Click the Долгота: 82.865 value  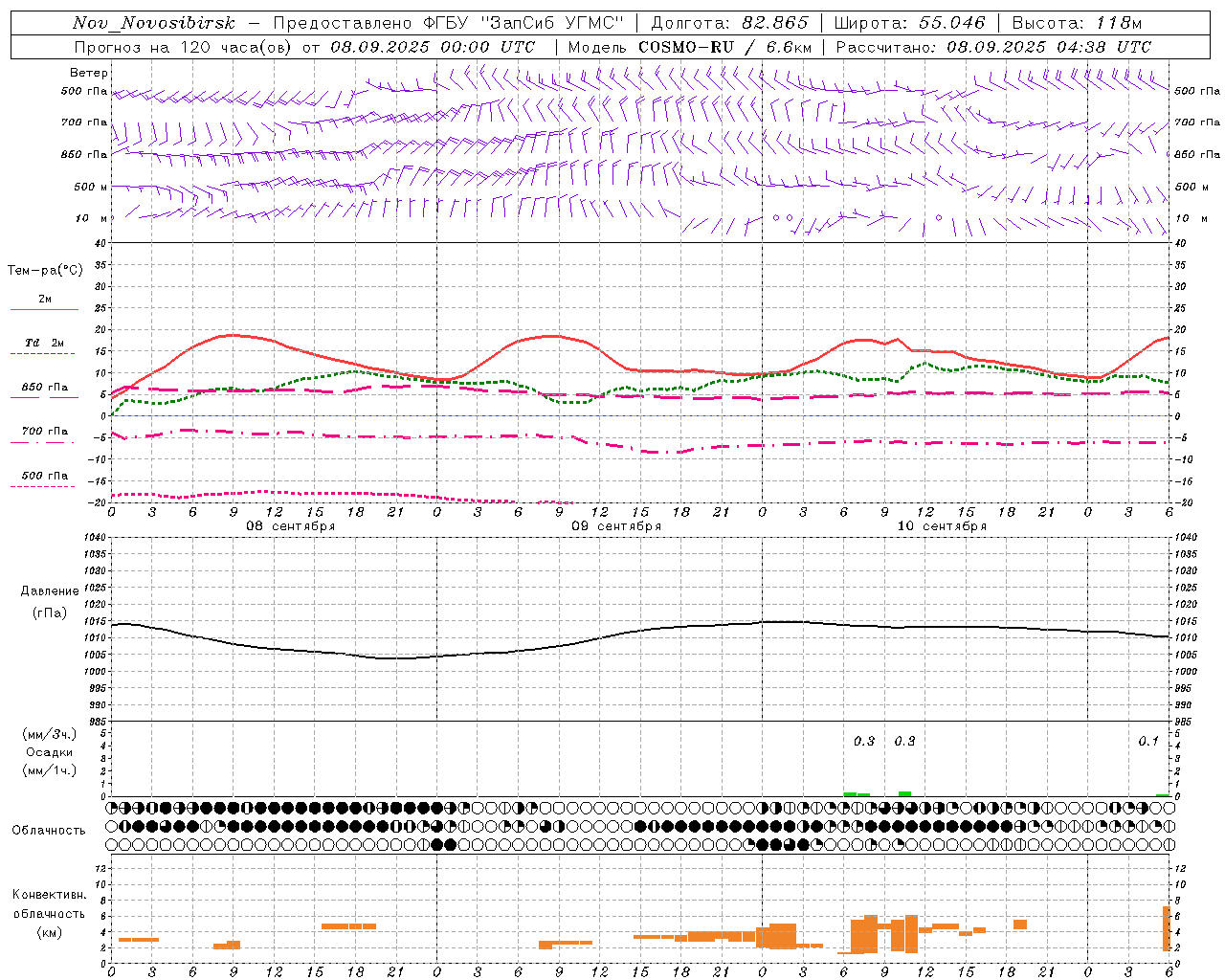[x=730, y=24]
